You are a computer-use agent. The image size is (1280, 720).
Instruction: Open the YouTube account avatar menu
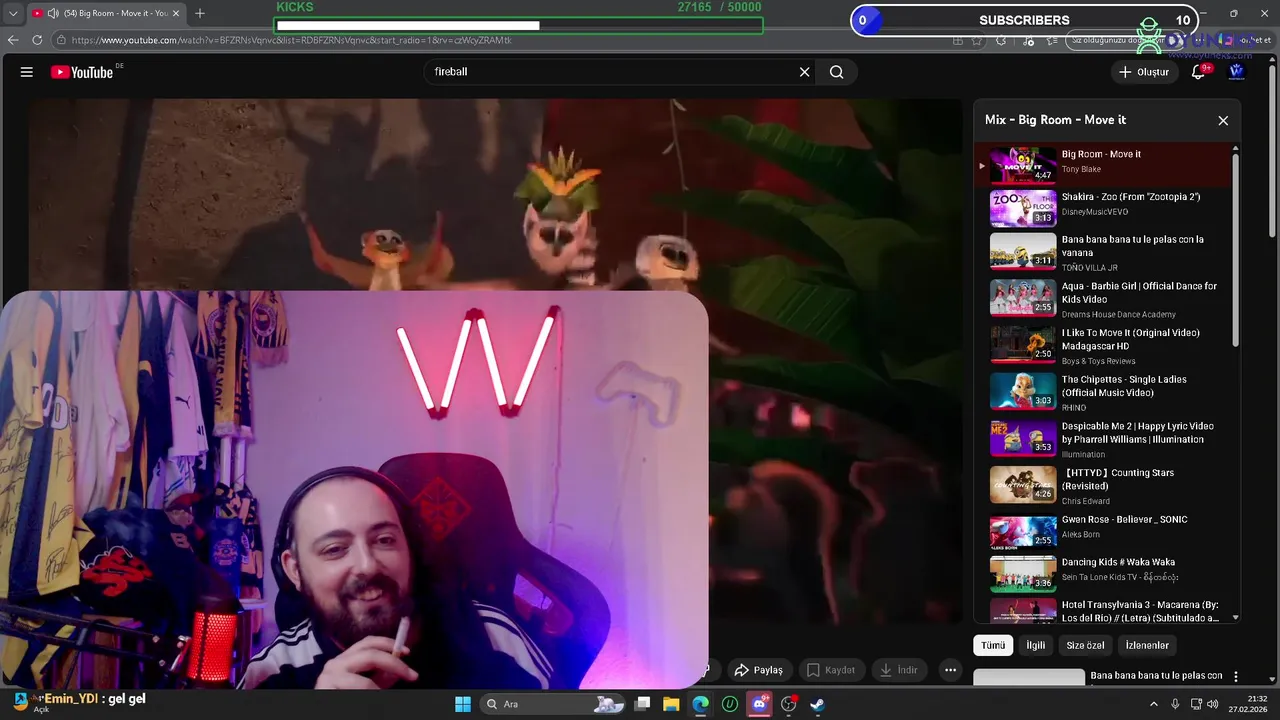(x=1236, y=72)
